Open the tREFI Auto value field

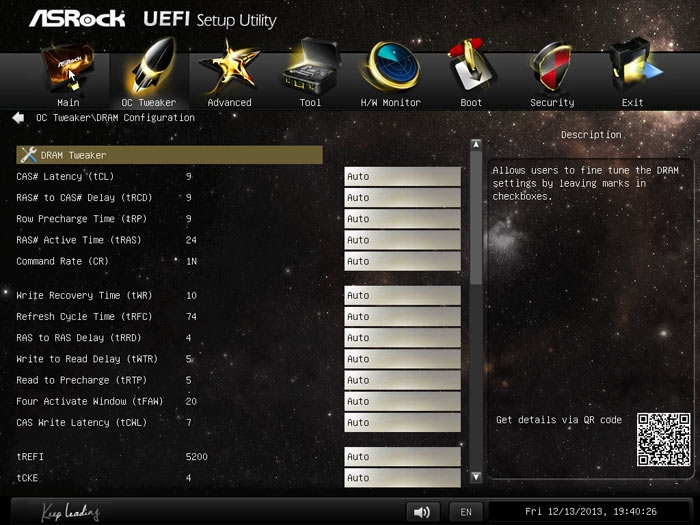[402, 457]
